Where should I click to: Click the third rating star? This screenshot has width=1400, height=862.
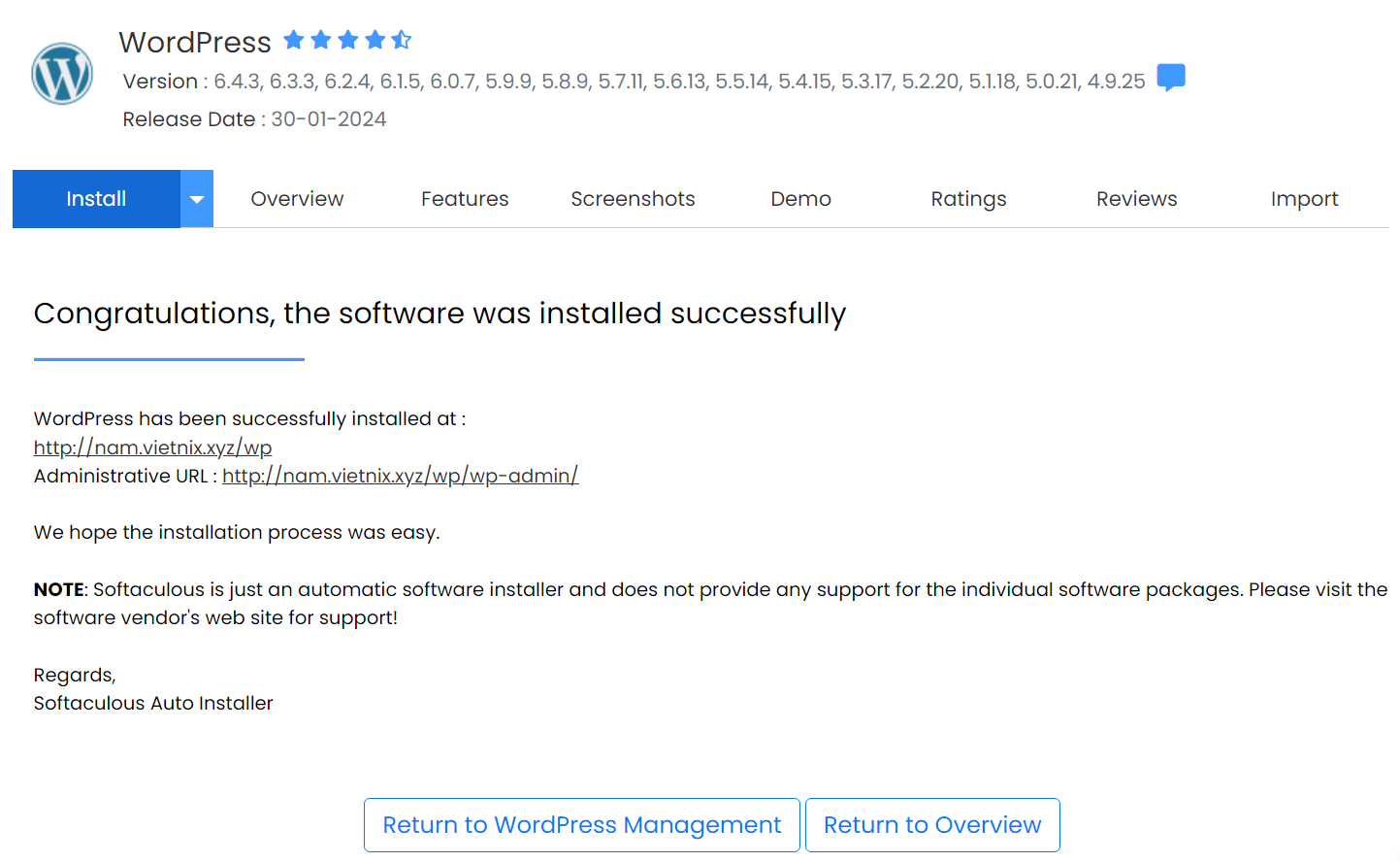click(348, 40)
